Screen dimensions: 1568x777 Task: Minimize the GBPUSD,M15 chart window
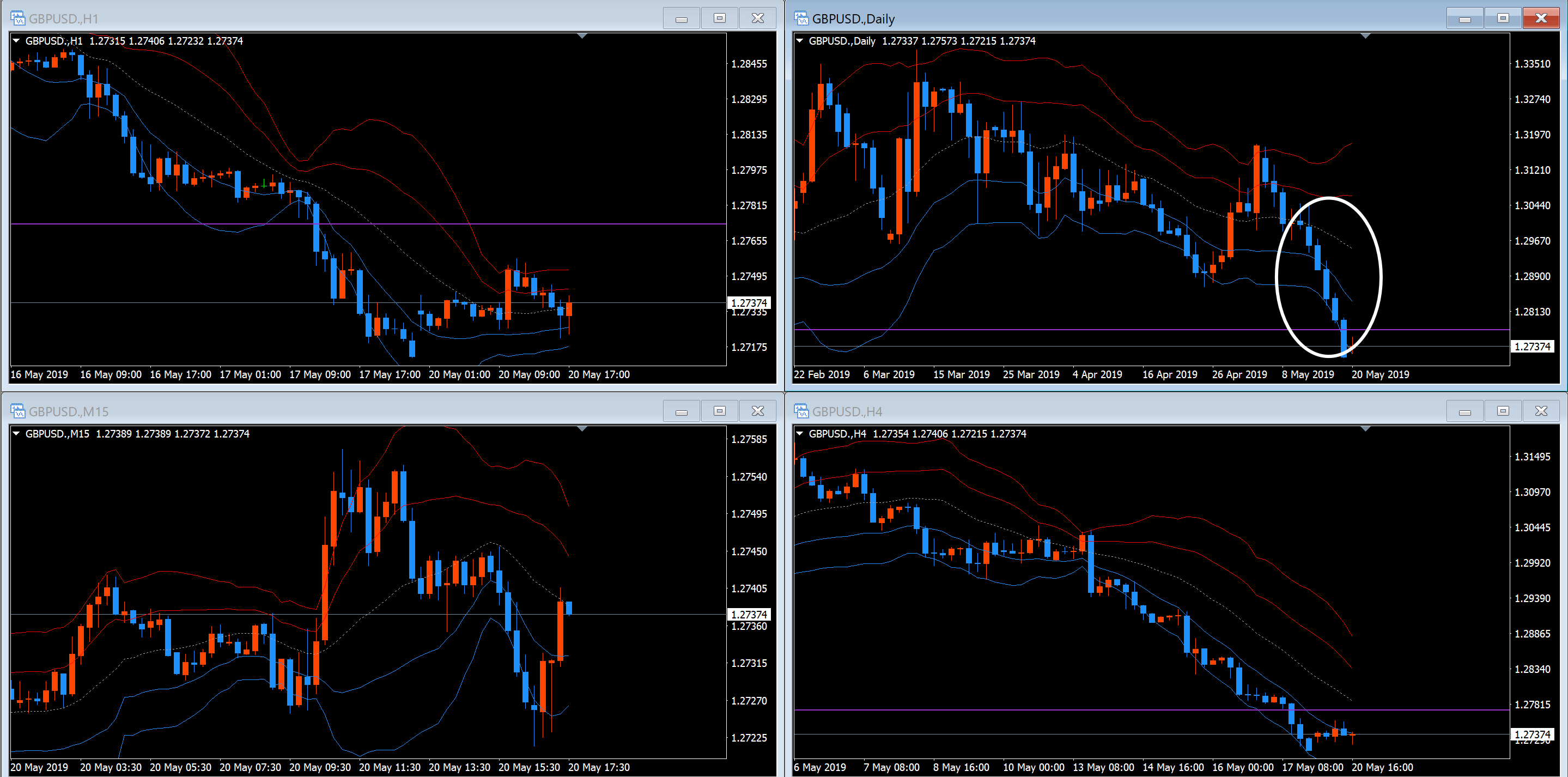click(681, 411)
